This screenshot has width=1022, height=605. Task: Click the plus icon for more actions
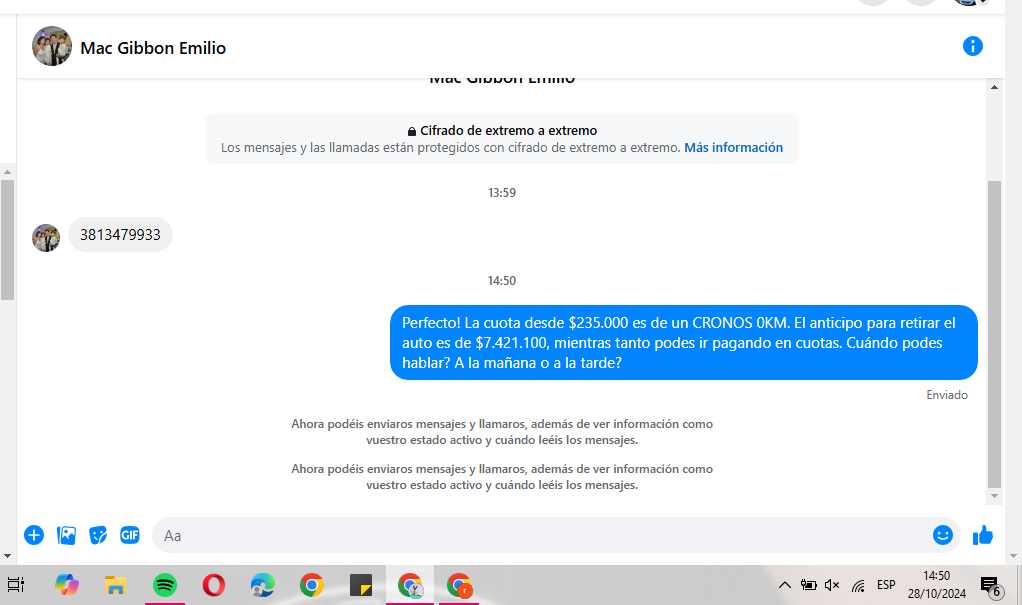(x=34, y=535)
